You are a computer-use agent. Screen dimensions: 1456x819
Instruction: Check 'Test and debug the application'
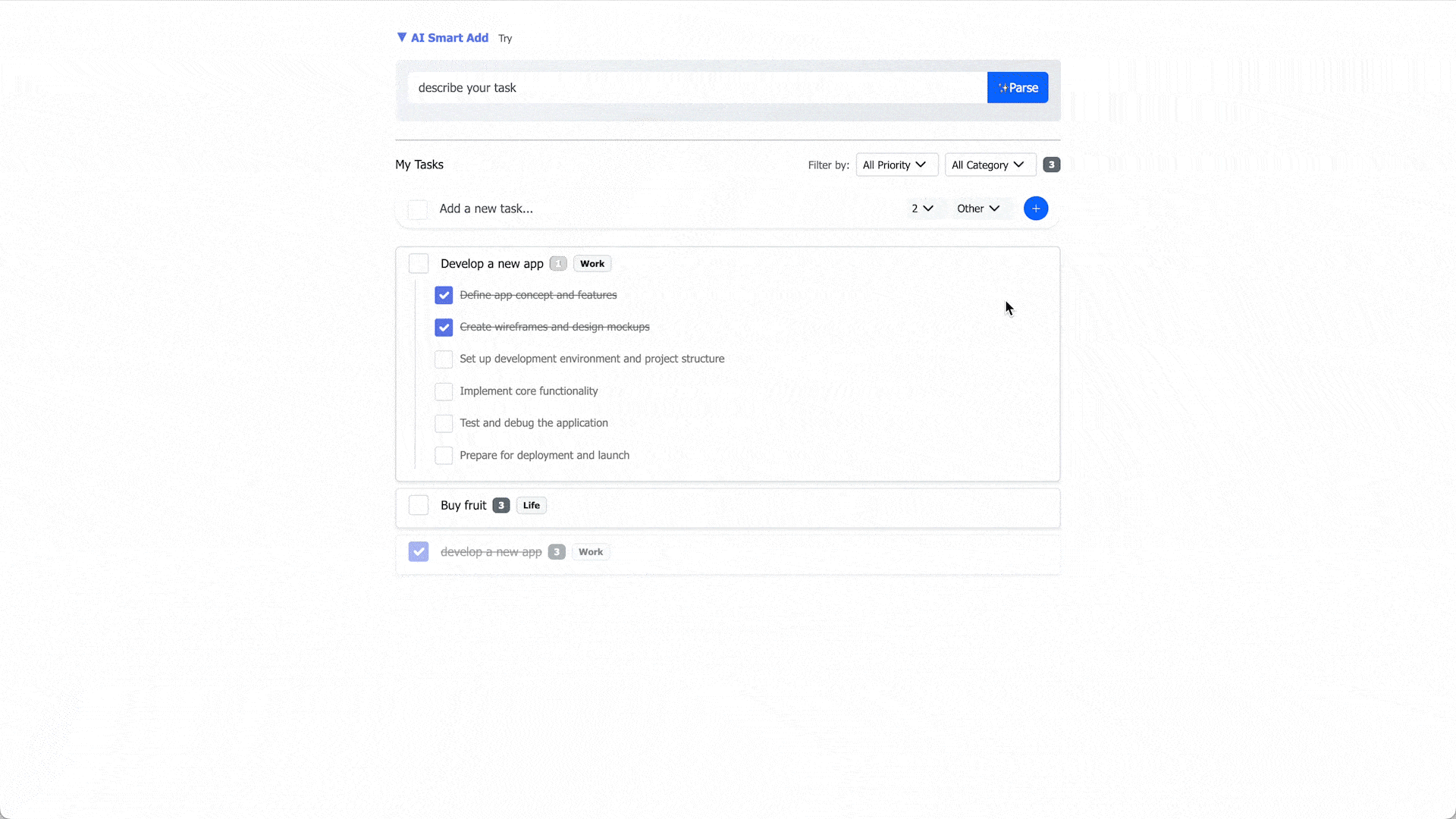click(x=444, y=423)
